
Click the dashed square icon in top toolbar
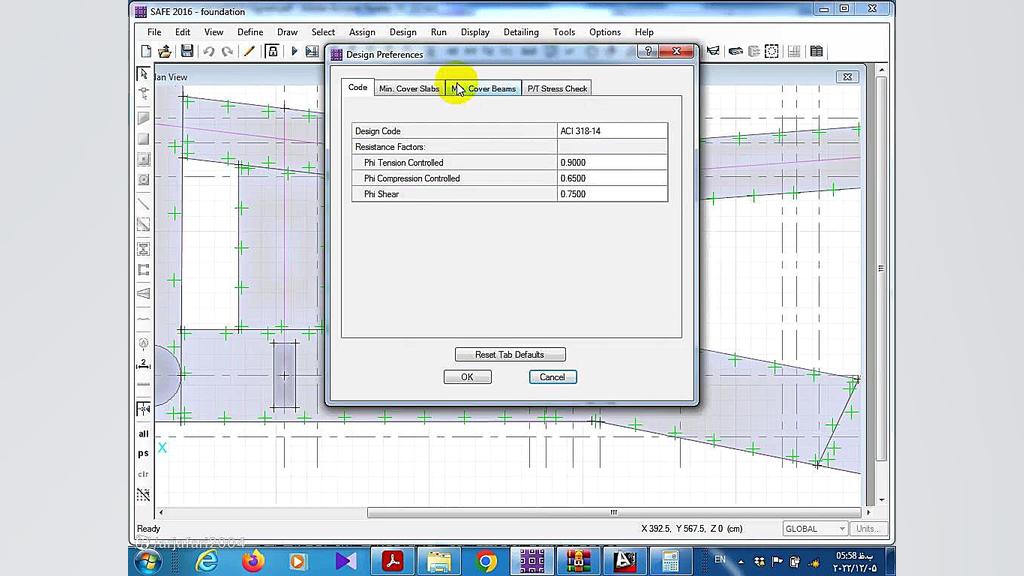point(772,51)
